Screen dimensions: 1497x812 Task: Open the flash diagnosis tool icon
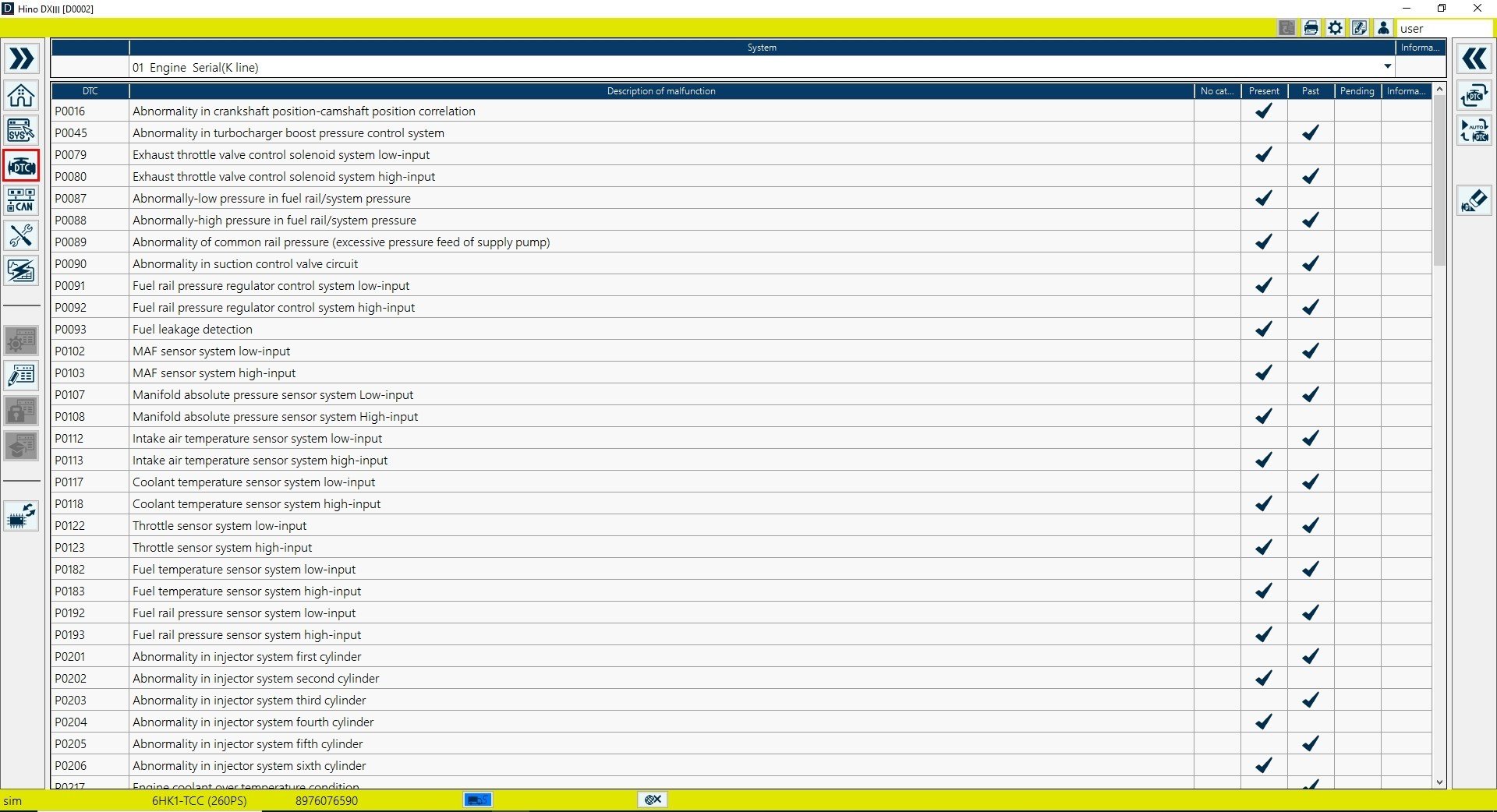(x=21, y=270)
